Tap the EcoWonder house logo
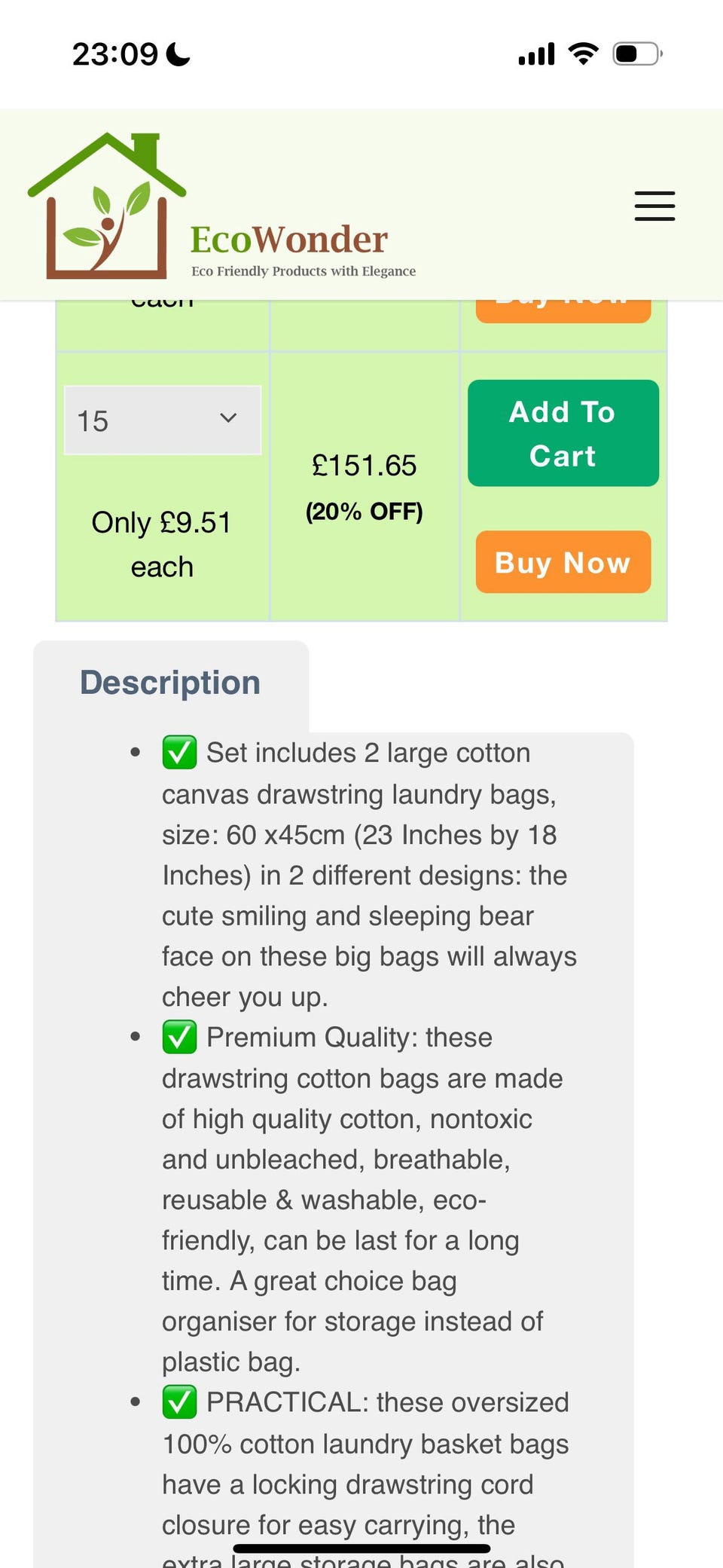Image resolution: width=723 pixels, height=1568 pixels. tap(106, 206)
